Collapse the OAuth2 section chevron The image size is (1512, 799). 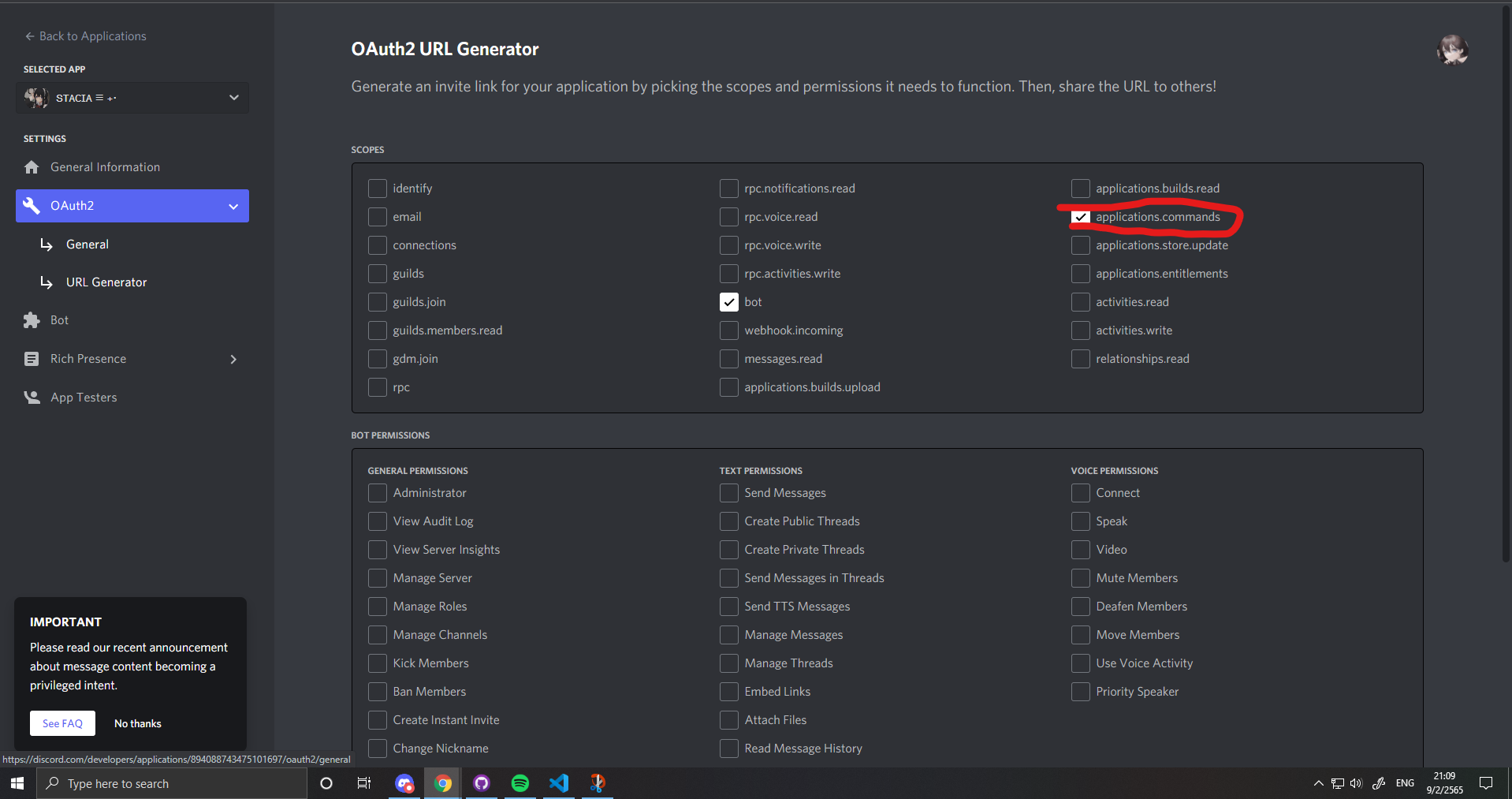coord(233,207)
